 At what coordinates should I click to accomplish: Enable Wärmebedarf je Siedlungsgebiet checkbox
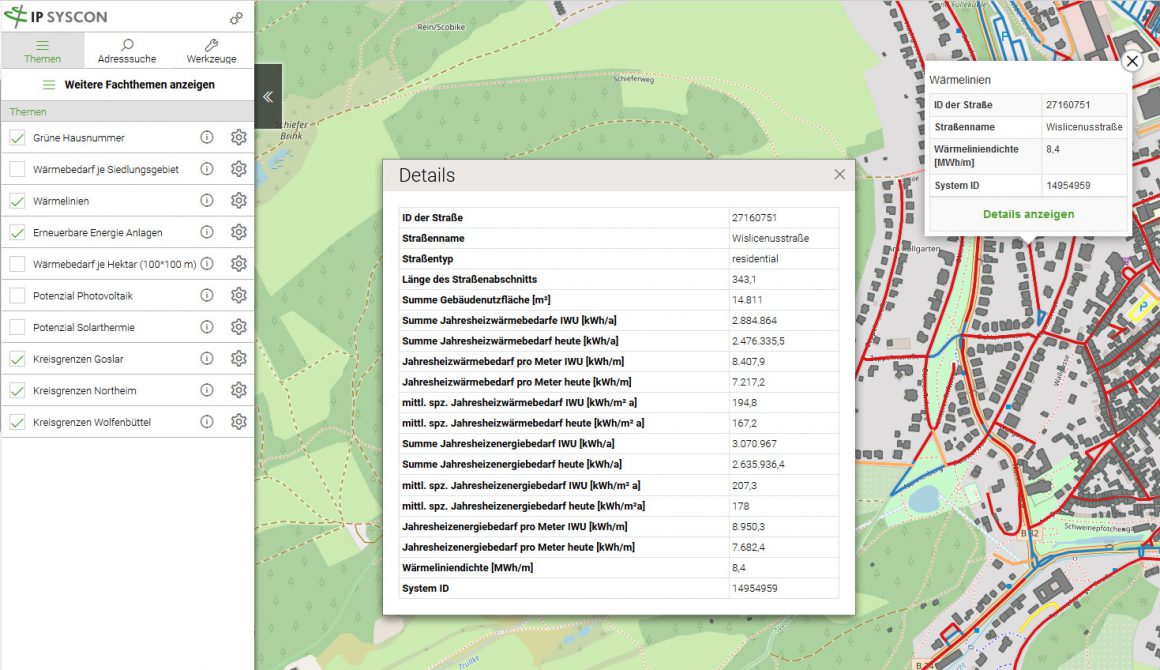[x=17, y=170]
